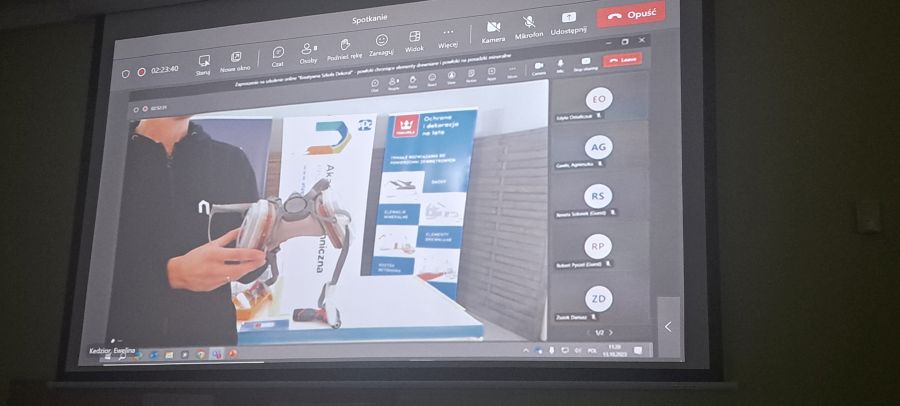Click the 02:23:40 meeting timer
Viewport: 900px width, 406px height.
[x=165, y=69]
